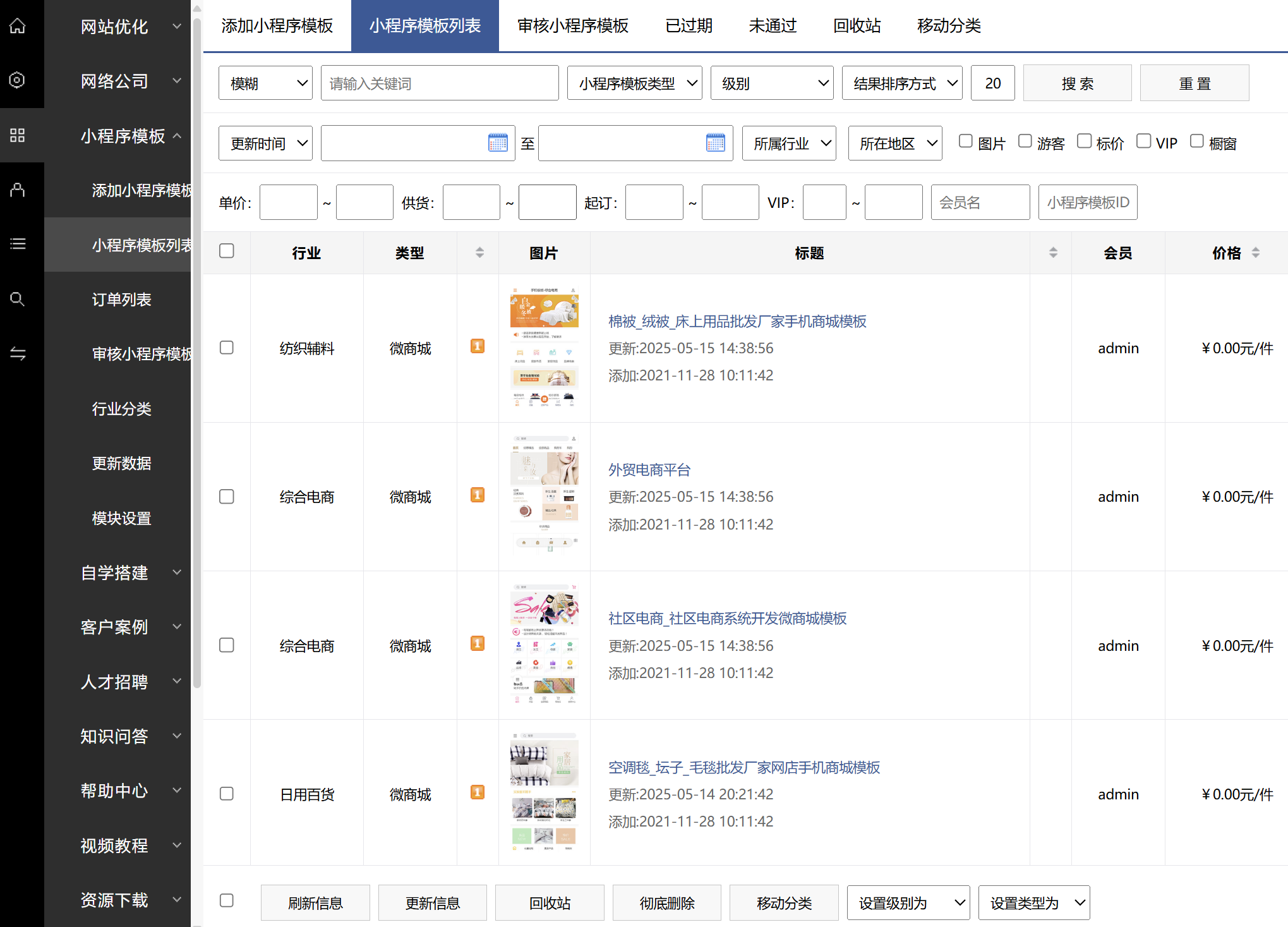This screenshot has width=1288, height=927.
Task: Focus the 请输入关键词 search field
Action: tap(440, 83)
